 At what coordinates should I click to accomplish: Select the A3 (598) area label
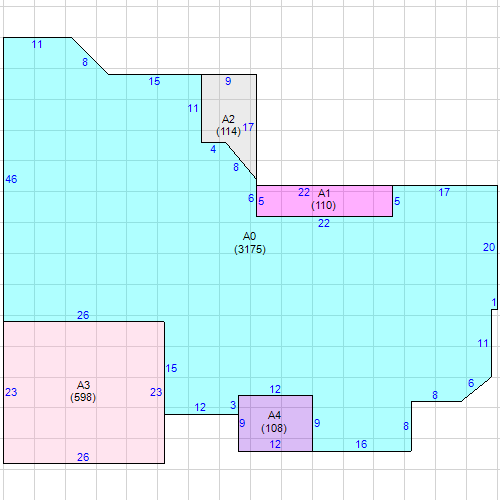pyautogui.click(x=83, y=391)
